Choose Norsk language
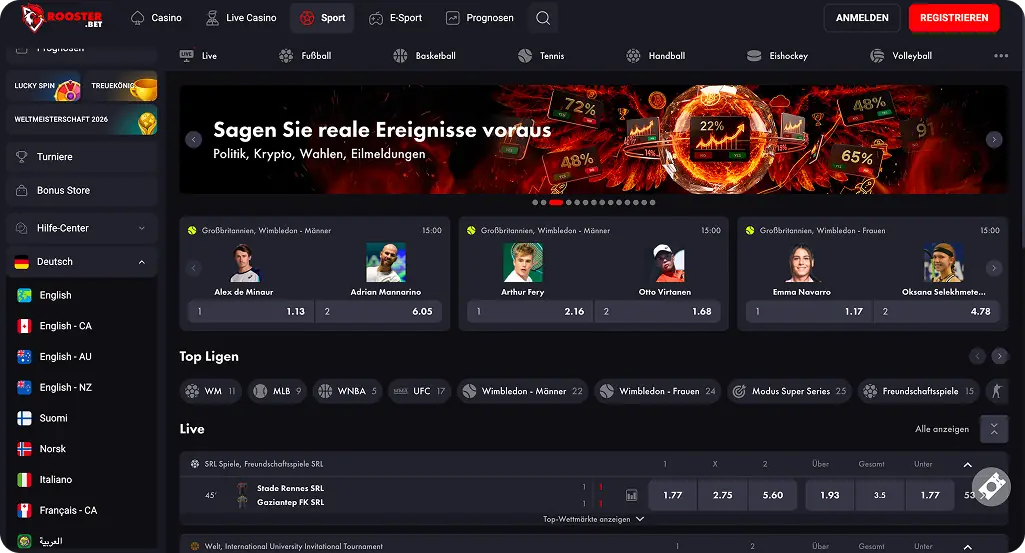This screenshot has height=553, width=1025. (82, 449)
